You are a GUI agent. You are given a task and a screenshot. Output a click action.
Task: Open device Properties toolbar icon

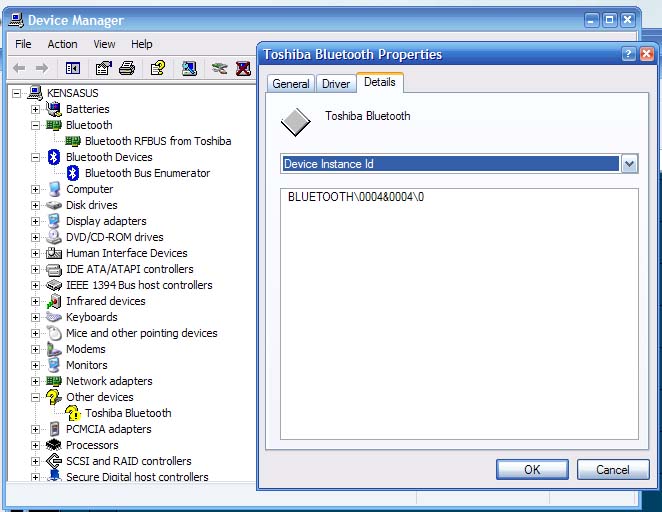pyautogui.click(x=103, y=68)
